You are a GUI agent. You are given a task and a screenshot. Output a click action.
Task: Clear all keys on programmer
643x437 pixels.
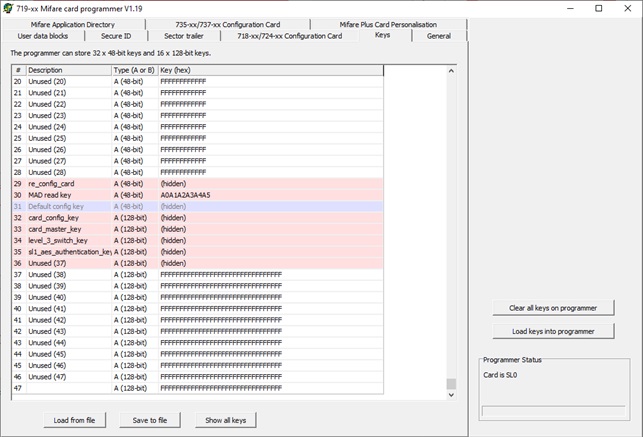[x=553, y=308]
